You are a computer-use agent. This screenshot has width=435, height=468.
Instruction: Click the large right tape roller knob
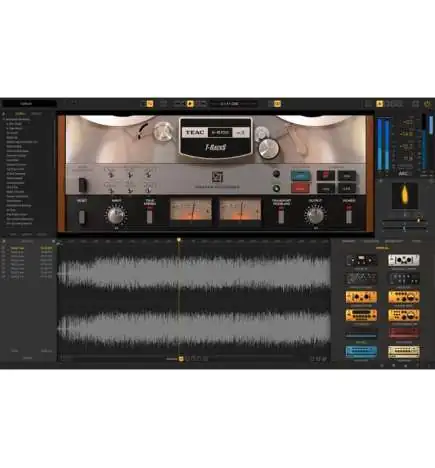click(x=269, y=149)
